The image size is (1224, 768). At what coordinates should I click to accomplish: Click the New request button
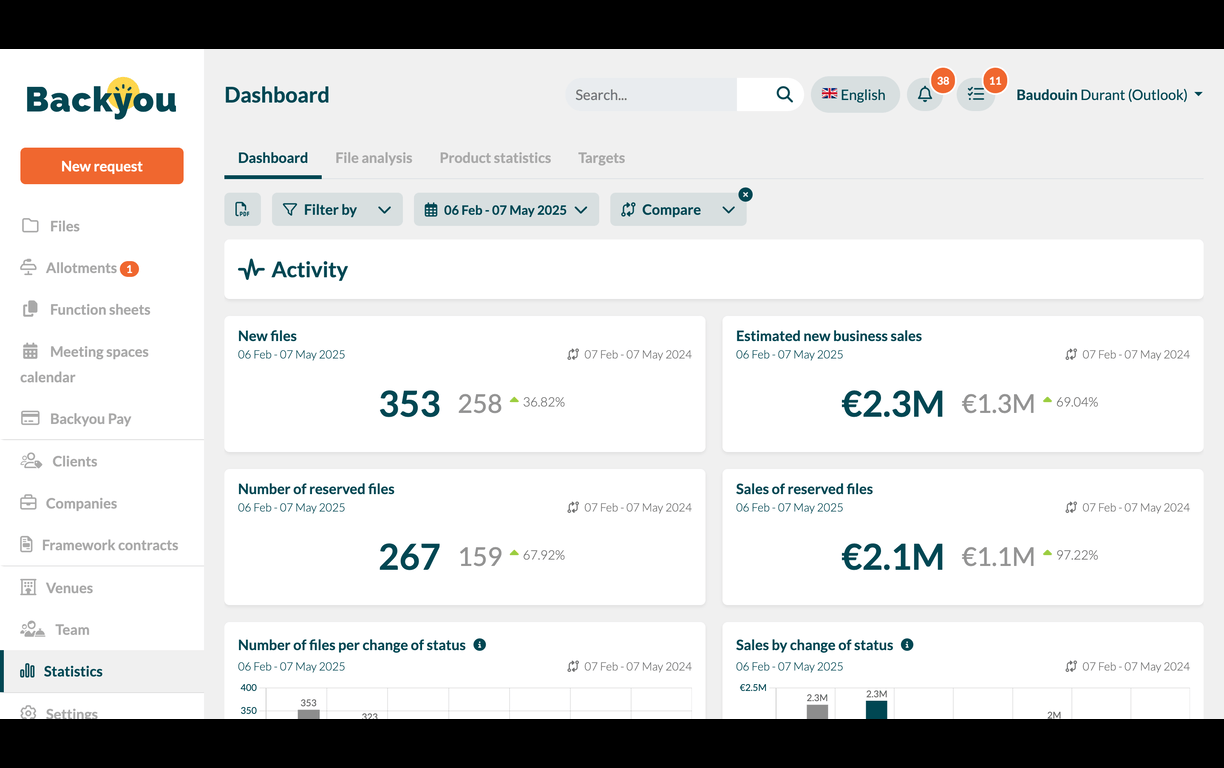tap(102, 166)
